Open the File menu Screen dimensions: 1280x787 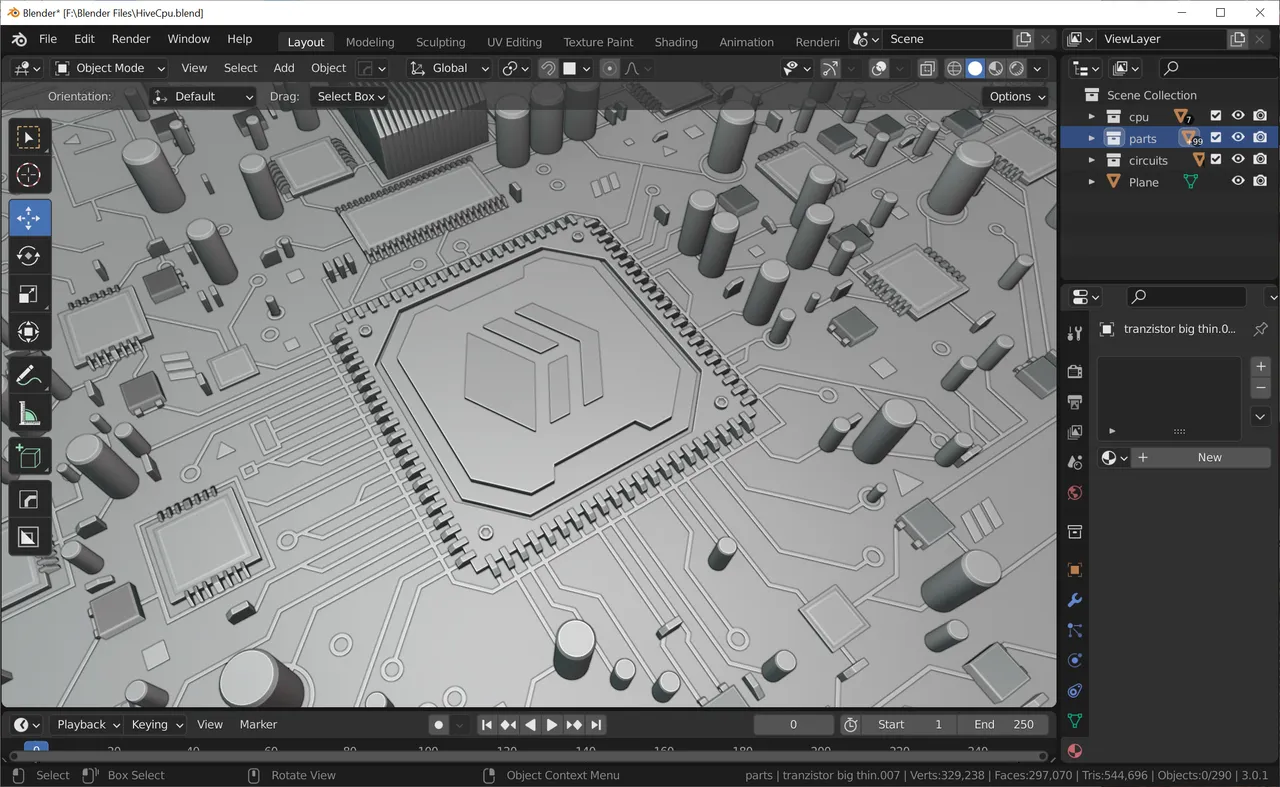[x=48, y=39]
